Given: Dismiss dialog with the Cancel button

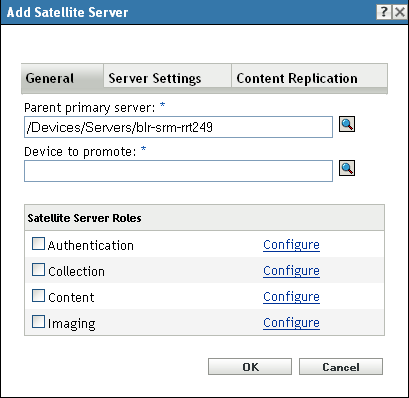Looking at the screenshot, I should click(341, 367).
